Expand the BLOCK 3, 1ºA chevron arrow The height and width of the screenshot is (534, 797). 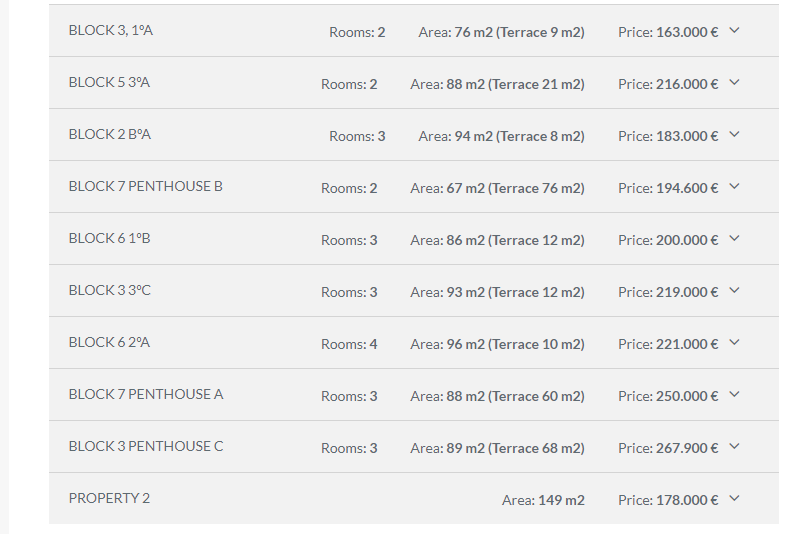734,30
